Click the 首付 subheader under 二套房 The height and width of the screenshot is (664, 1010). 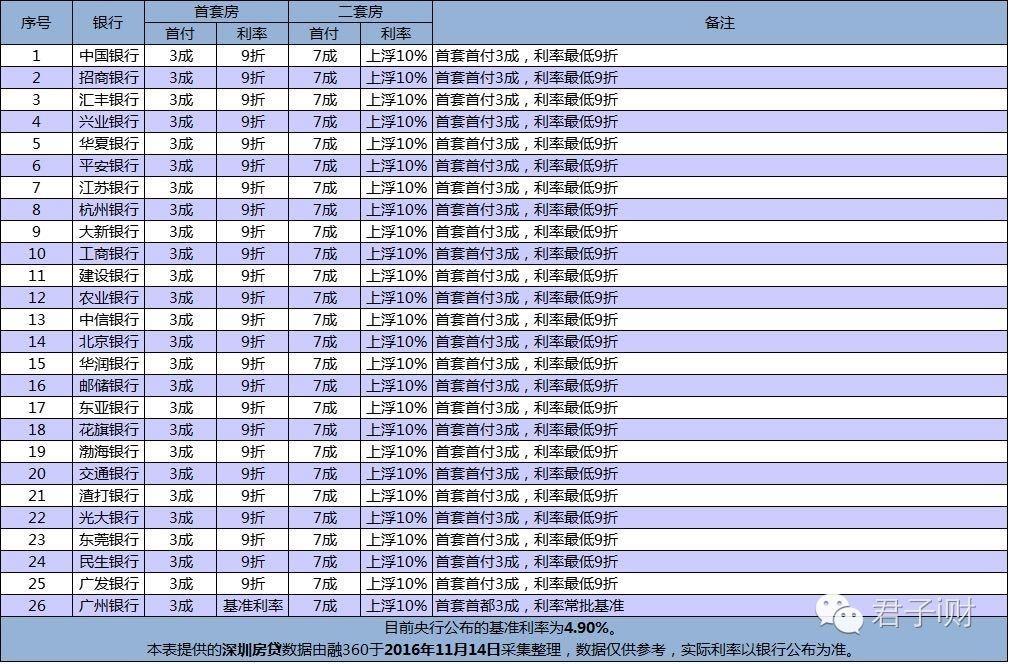[325, 34]
